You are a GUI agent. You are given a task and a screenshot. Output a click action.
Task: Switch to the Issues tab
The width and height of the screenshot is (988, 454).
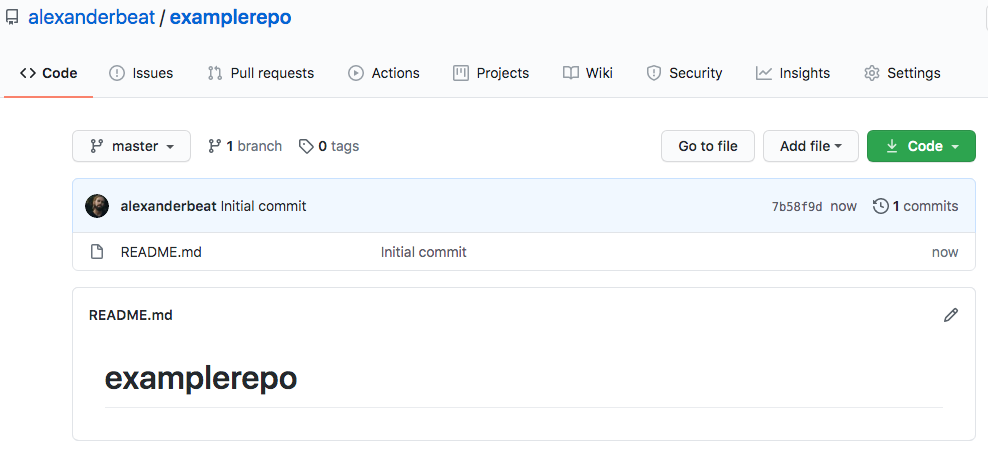tap(141, 73)
